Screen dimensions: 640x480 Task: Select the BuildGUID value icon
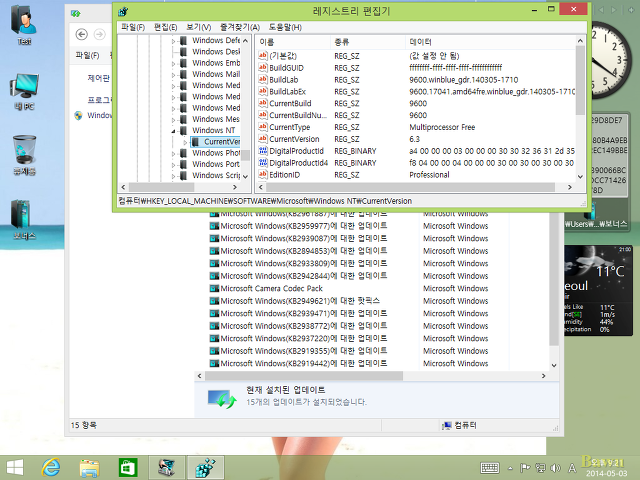(262, 67)
